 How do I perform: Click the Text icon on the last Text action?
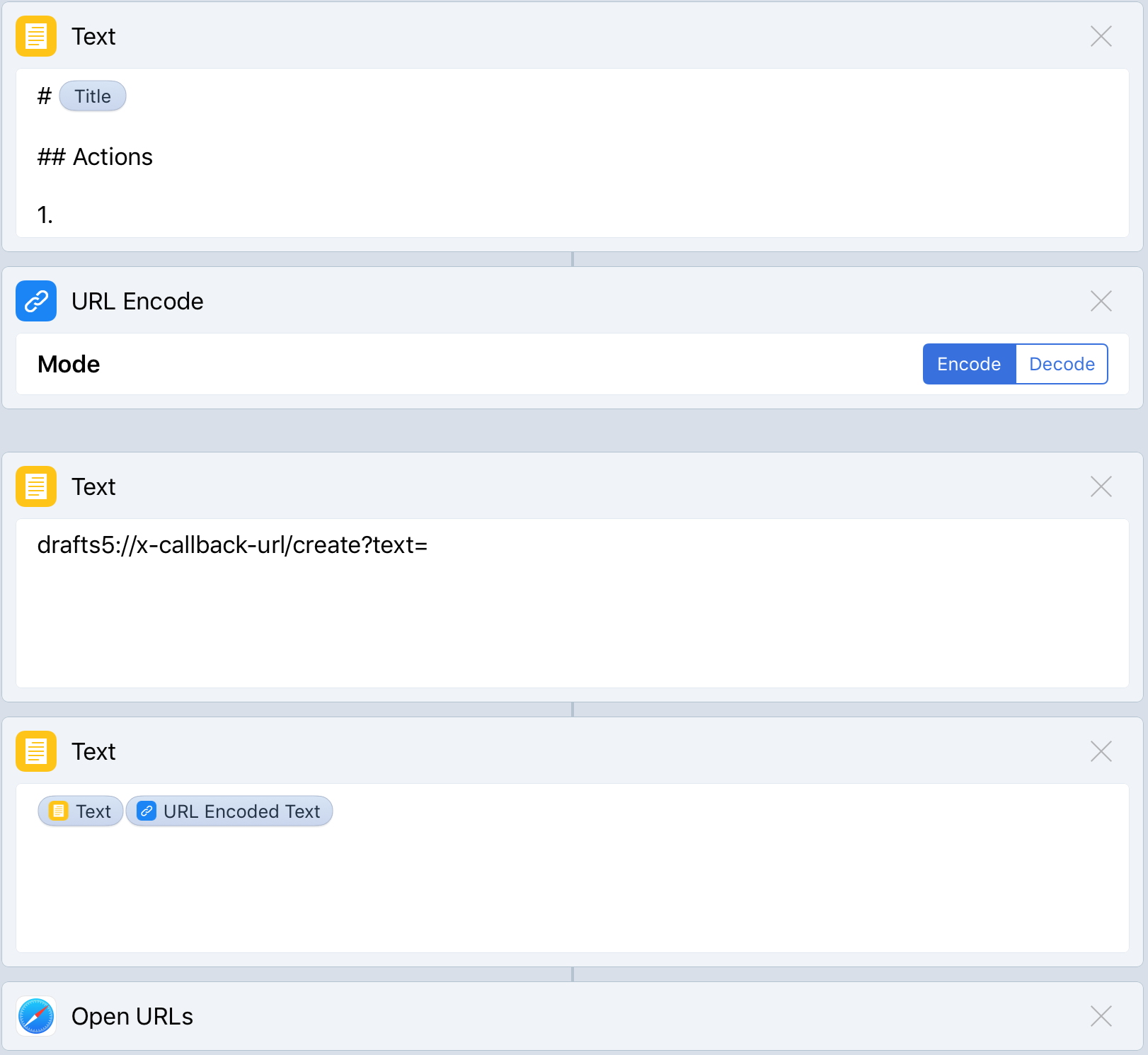pyautogui.click(x=35, y=751)
